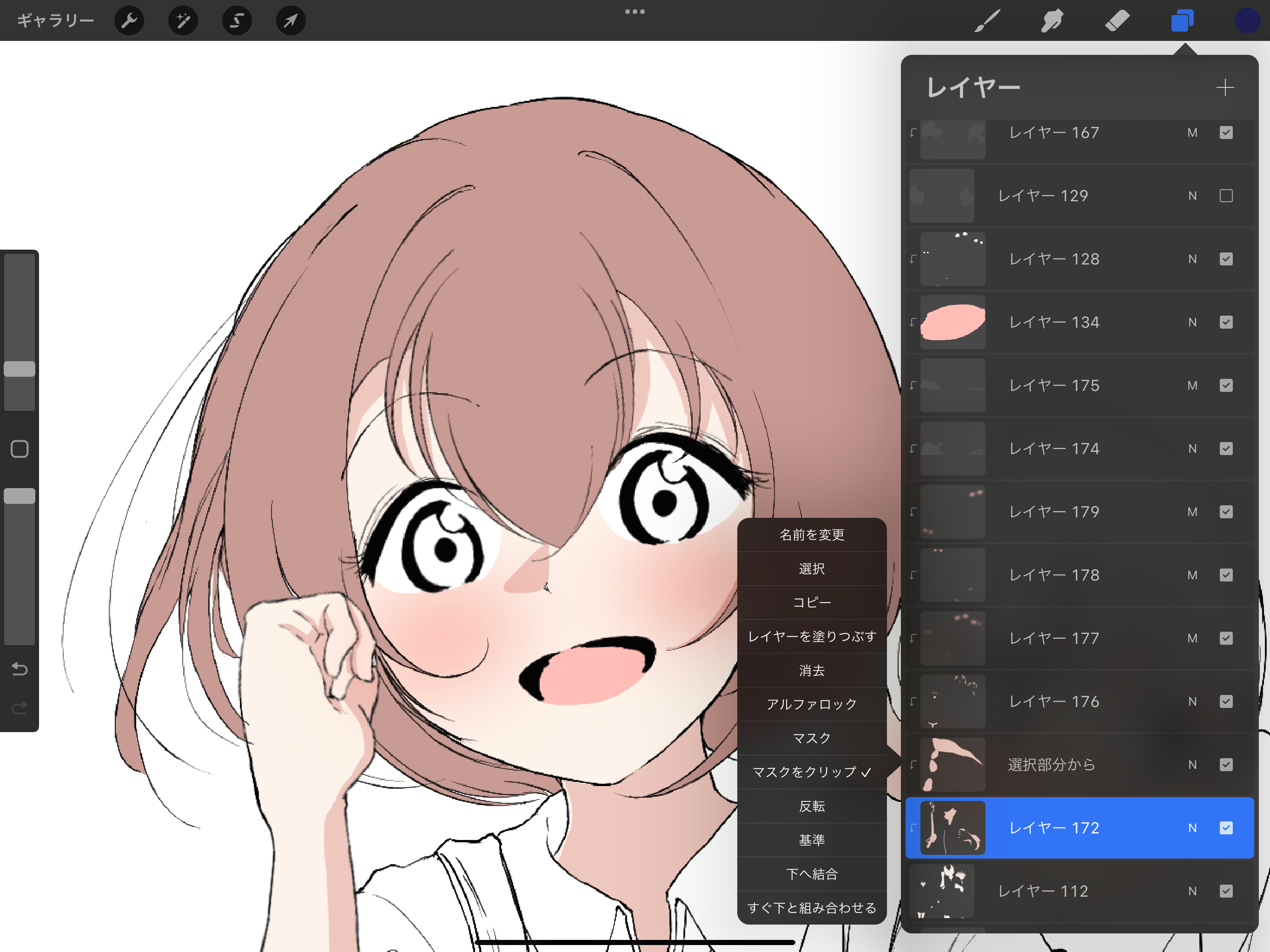Choose レイヤーを塗りつぶす option
Image resolution: width=1270 pixels, height=952 pixels.
[x=812, y=636]
